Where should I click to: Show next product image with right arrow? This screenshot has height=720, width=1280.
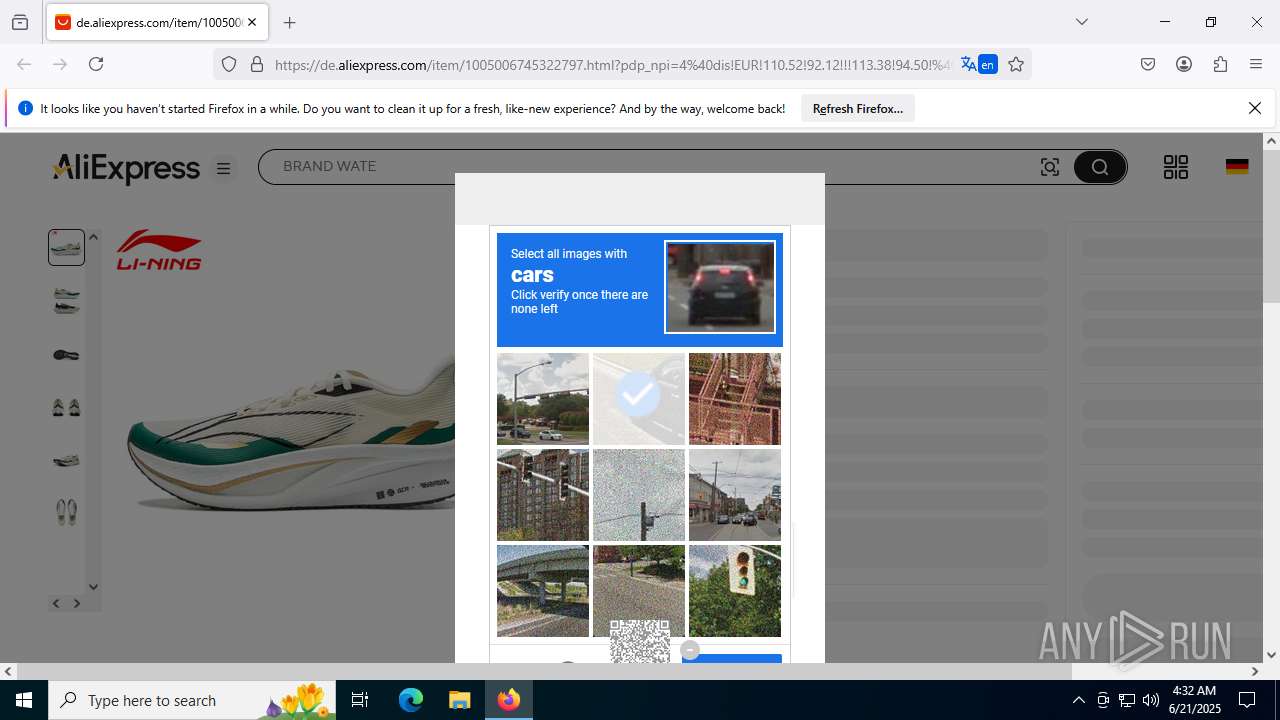[x=77, y=603]
